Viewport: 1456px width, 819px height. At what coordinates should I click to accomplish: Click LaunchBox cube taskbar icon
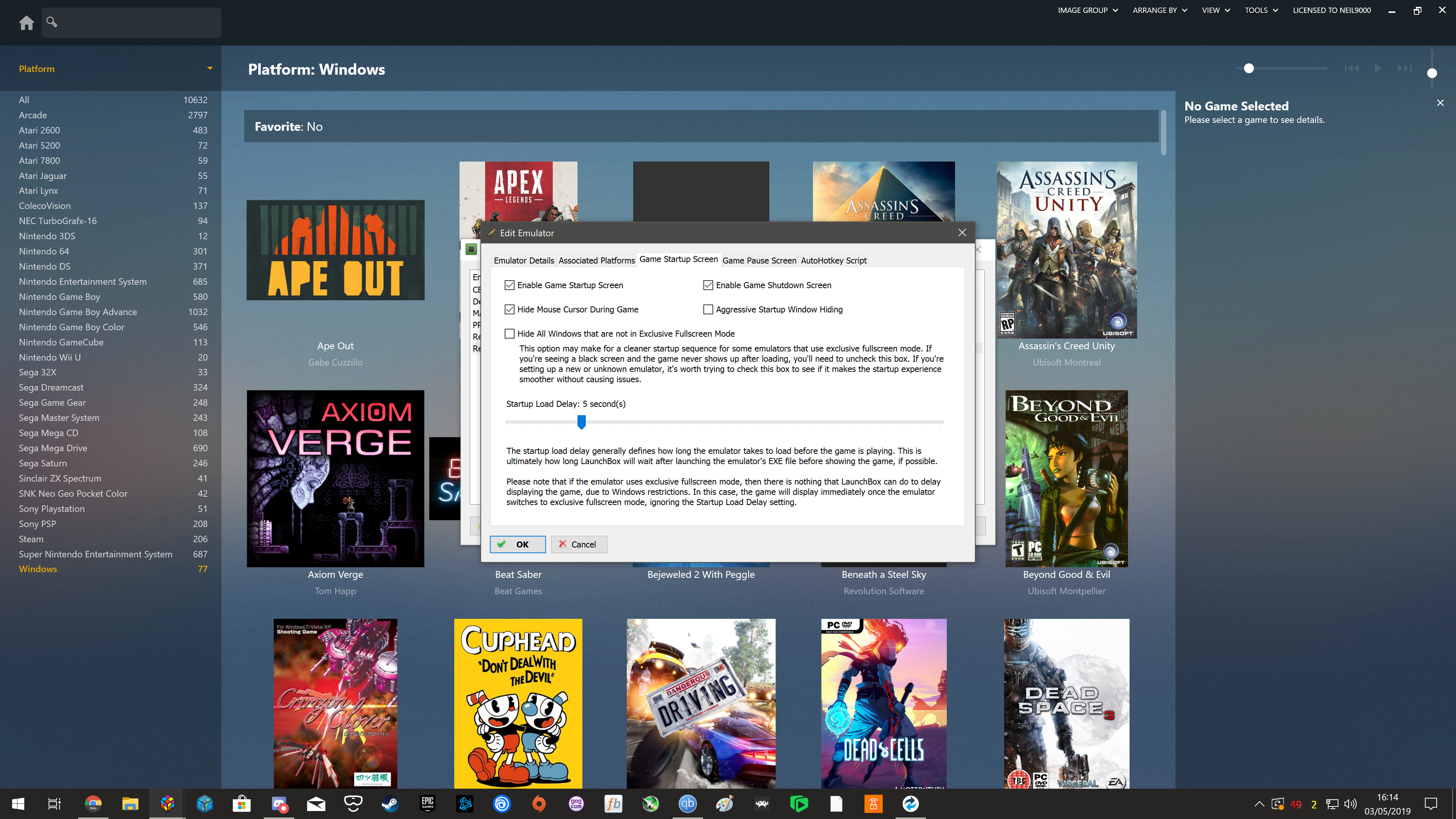pos(167,804)
